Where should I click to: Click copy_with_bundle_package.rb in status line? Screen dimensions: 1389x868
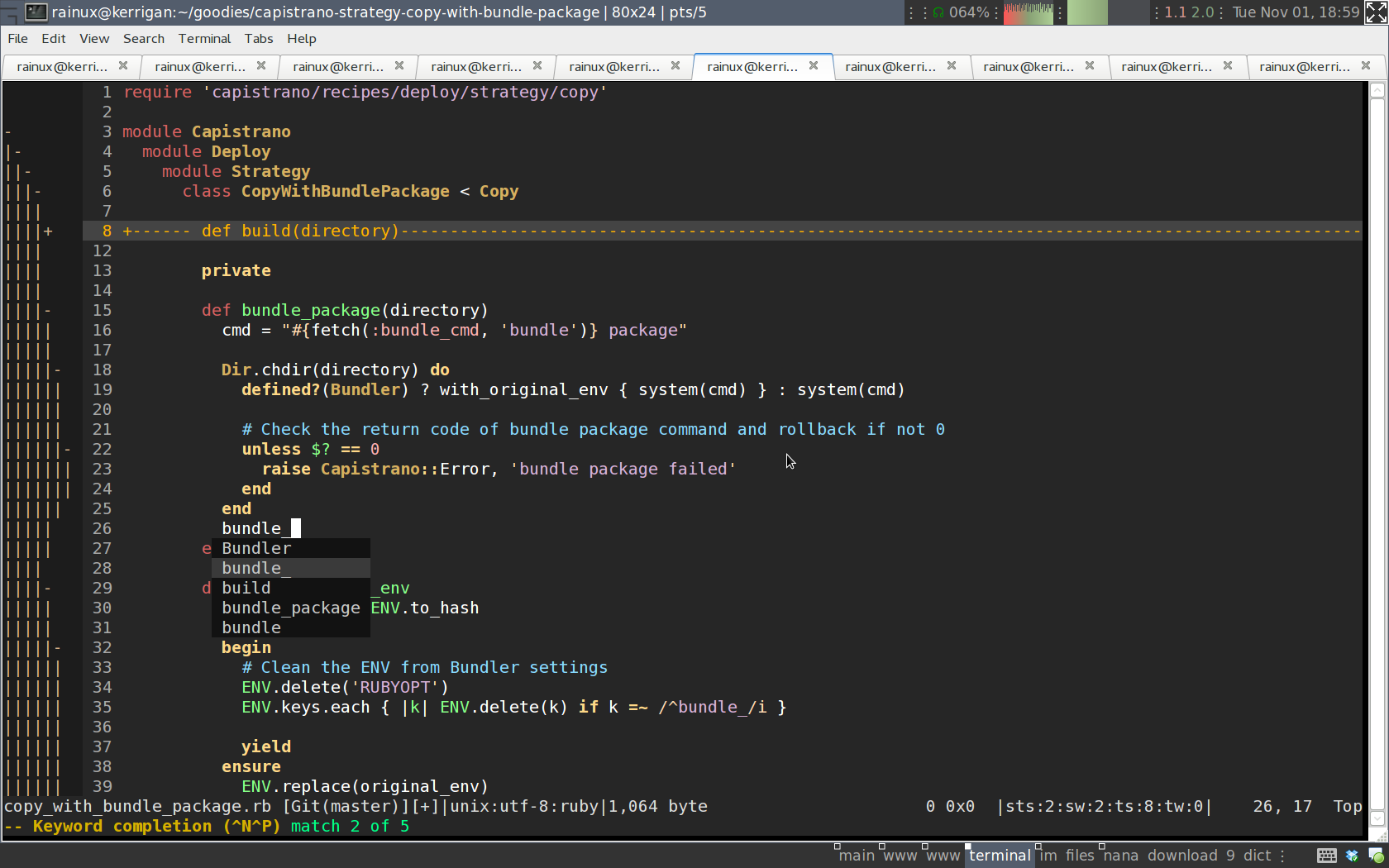pyautogui.click(x=137, y=806)
